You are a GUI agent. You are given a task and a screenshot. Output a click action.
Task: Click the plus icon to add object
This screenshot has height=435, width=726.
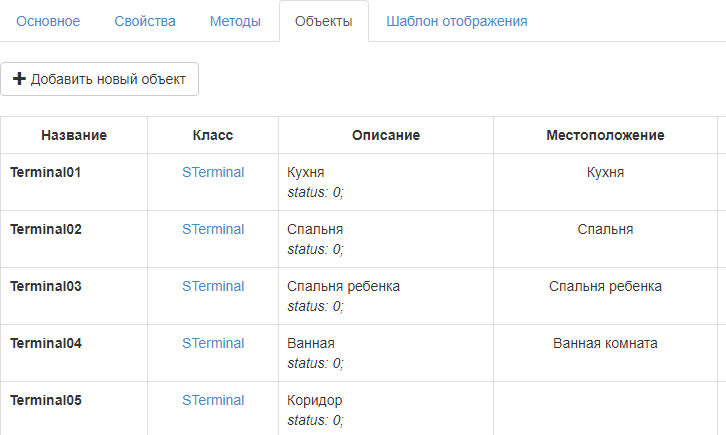click(x=19, y=80)
